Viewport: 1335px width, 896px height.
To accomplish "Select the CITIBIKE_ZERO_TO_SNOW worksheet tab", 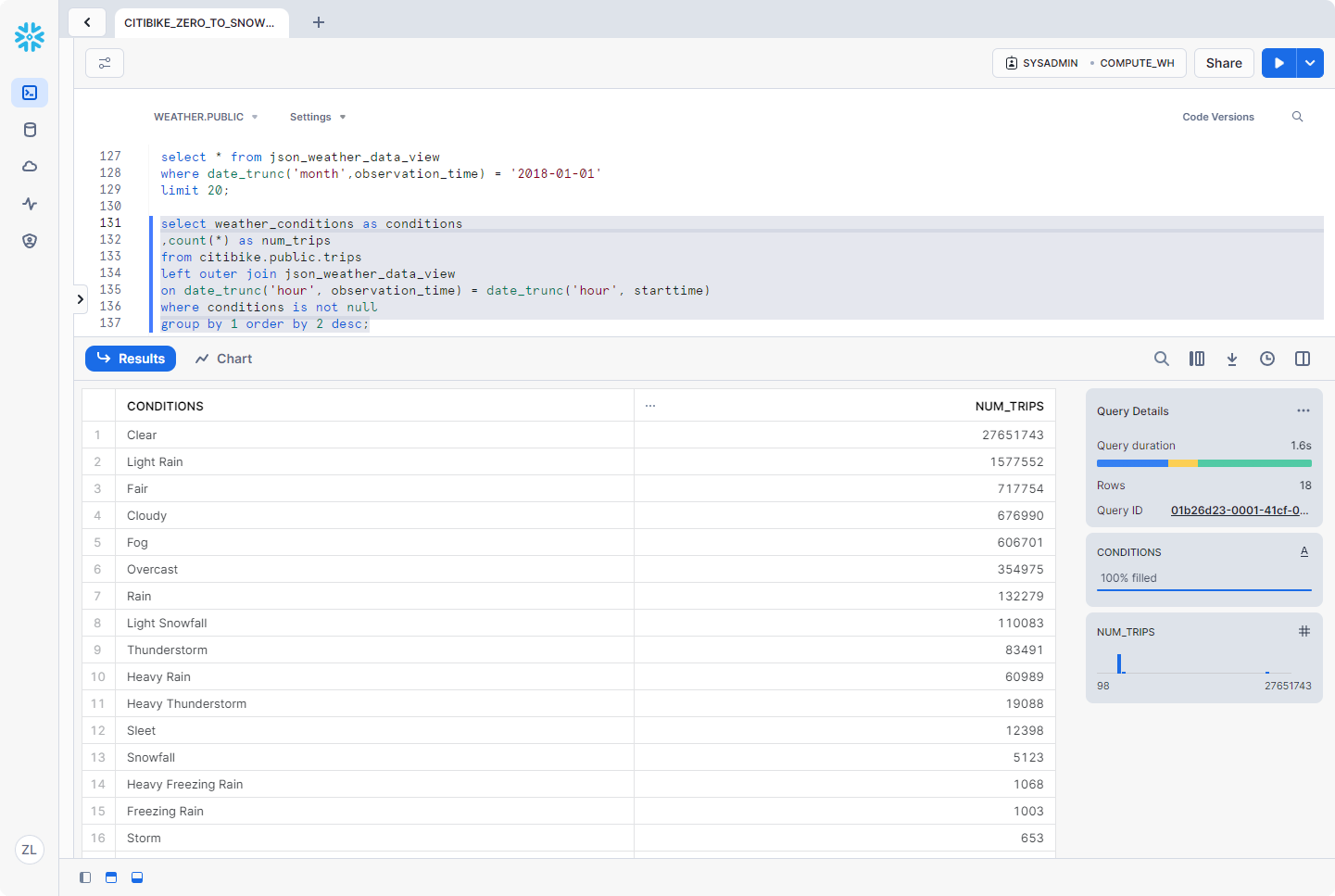I will click(200, 23).
